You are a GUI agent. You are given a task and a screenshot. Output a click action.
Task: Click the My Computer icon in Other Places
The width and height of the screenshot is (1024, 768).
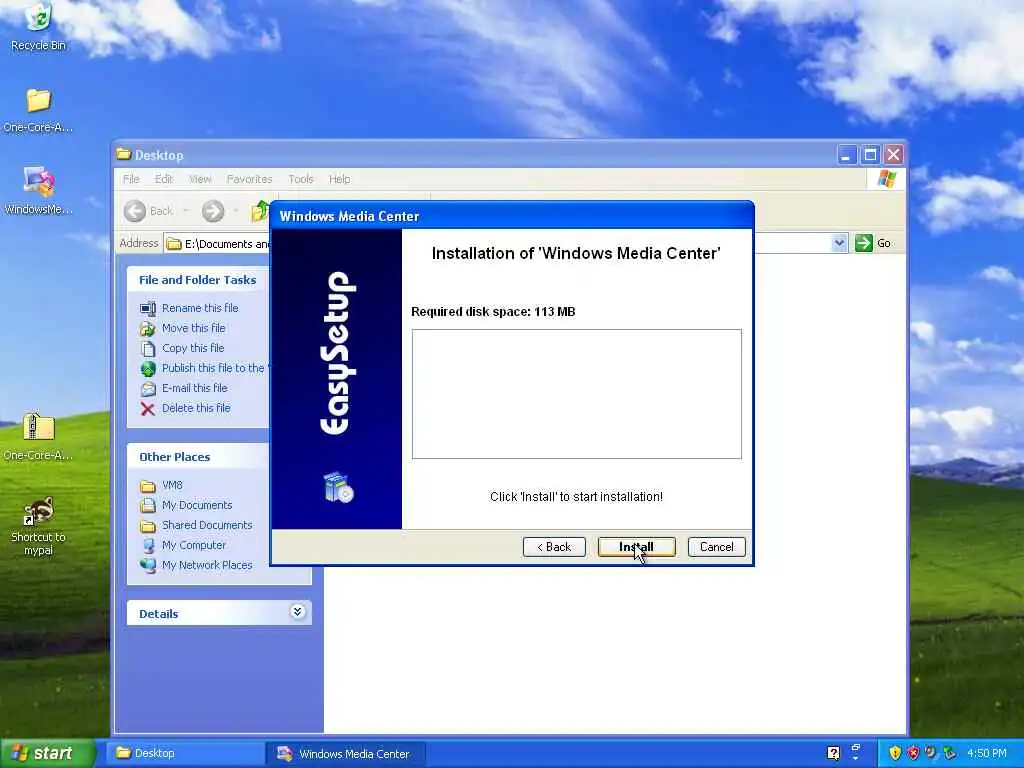148,545
